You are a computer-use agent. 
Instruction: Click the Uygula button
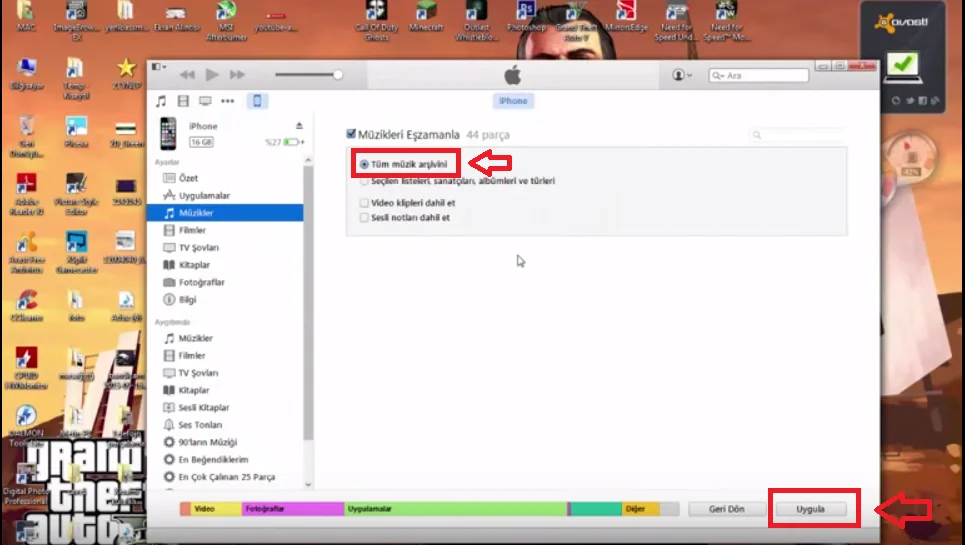(811, 509)
